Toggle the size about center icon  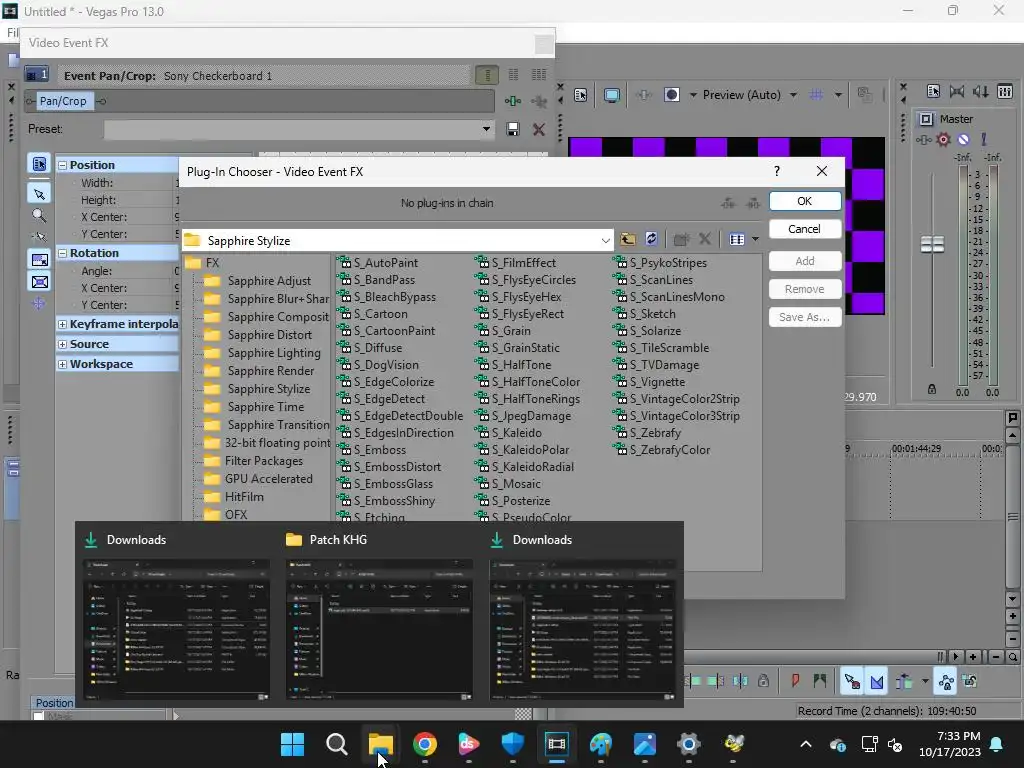point(39,282)
